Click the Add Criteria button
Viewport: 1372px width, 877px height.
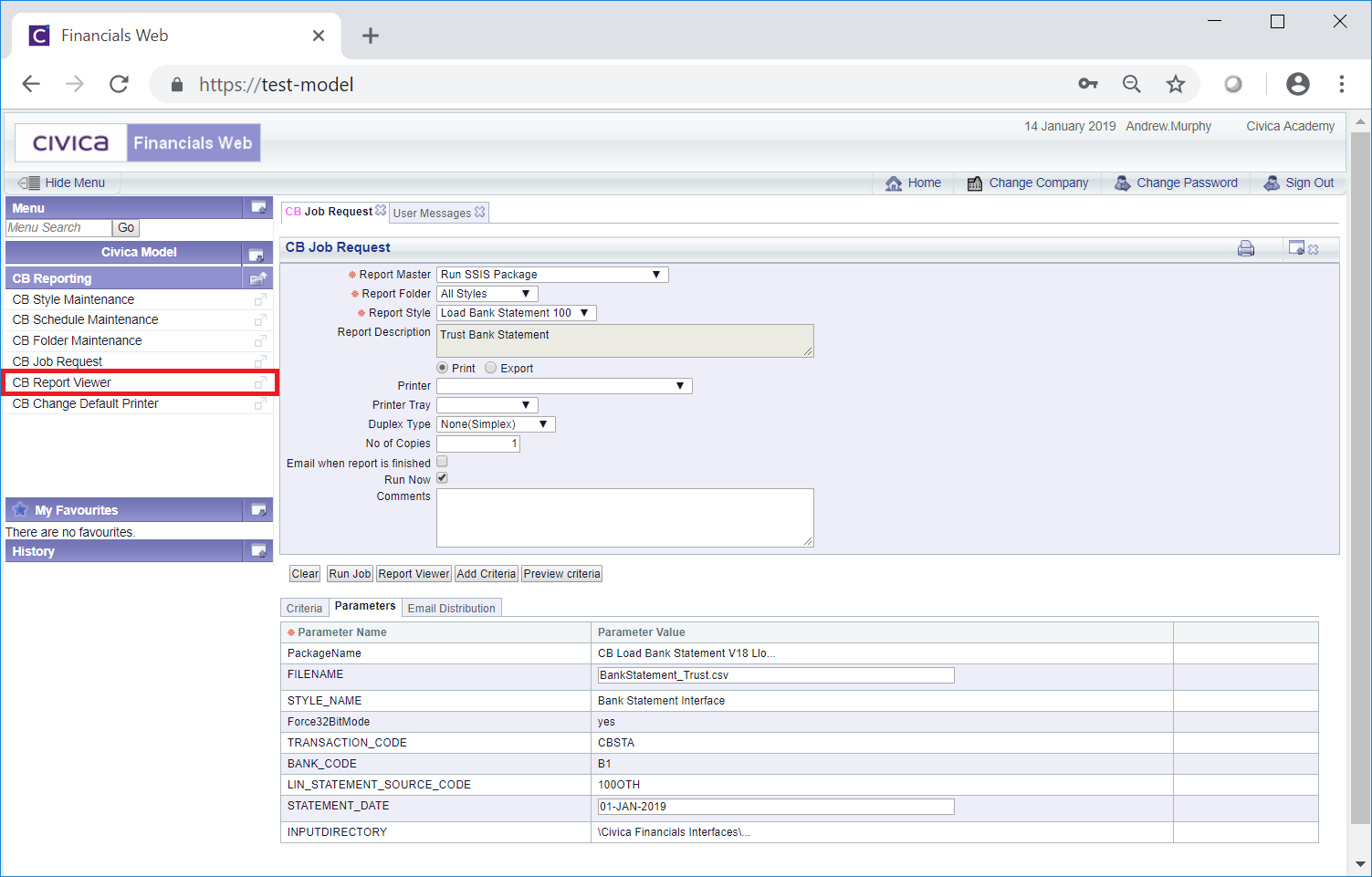487,574
